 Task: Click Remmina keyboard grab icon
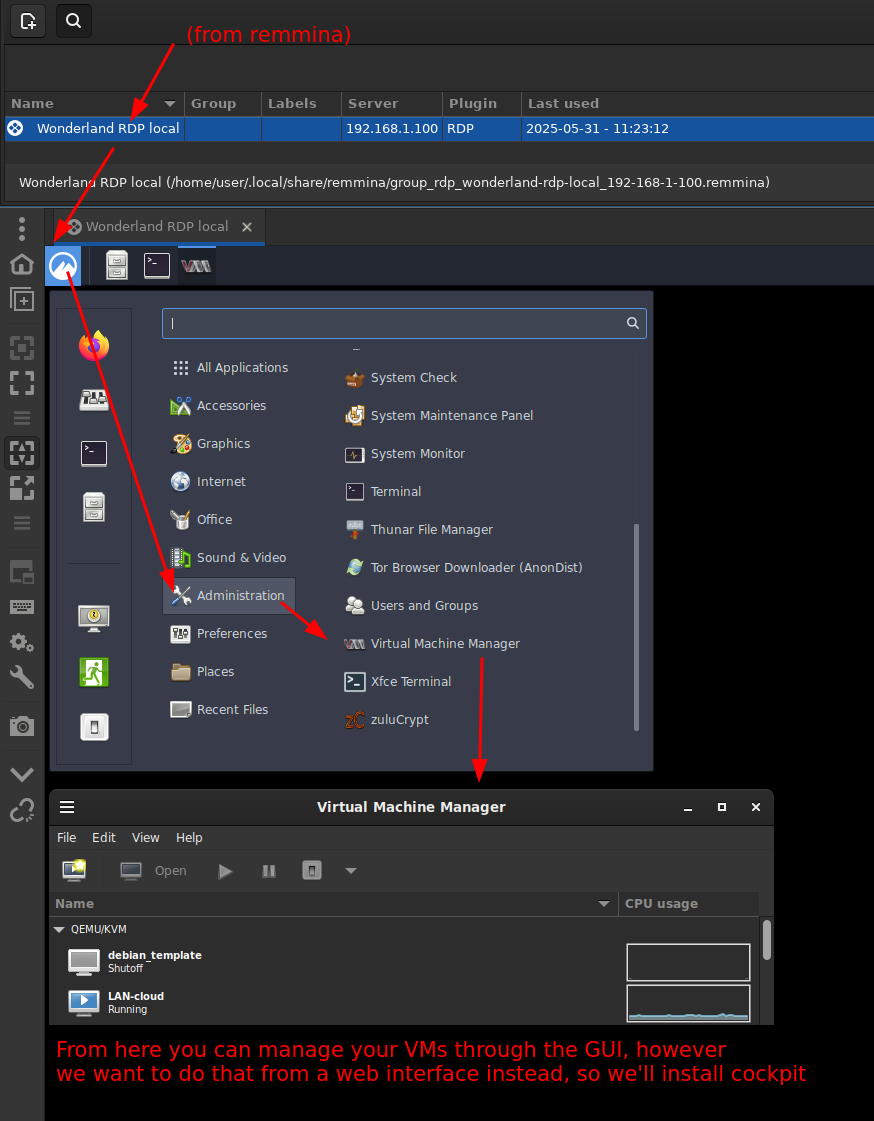point(22,607)
